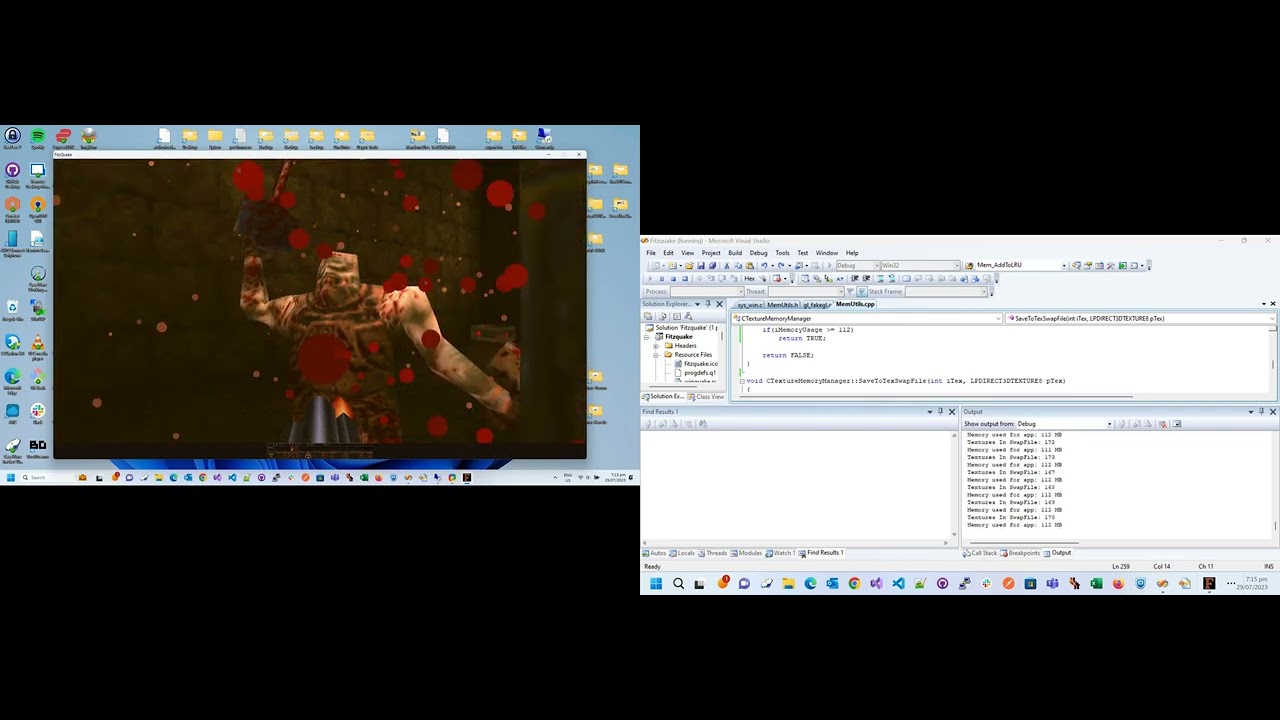
Task: Click the Toggle Word Wrap icon in Output
Action: coord(1177,424)
